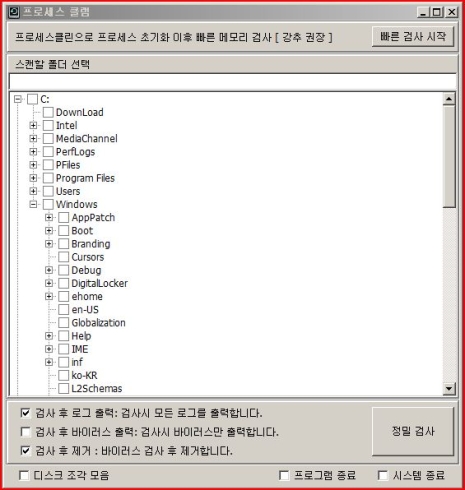Click the folder tree scrollbar thumb

click(449, 157)
